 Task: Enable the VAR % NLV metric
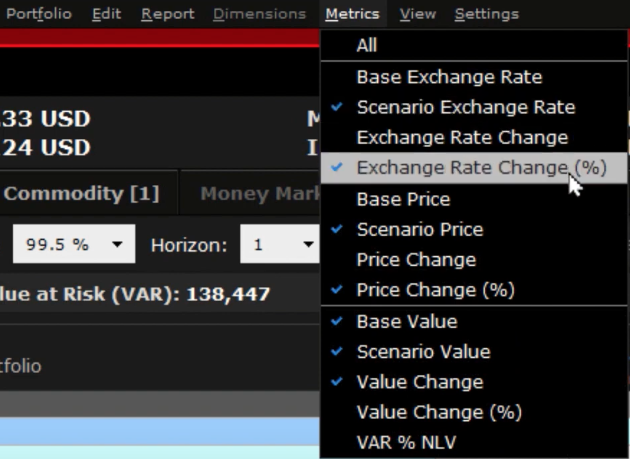point(408,442)
